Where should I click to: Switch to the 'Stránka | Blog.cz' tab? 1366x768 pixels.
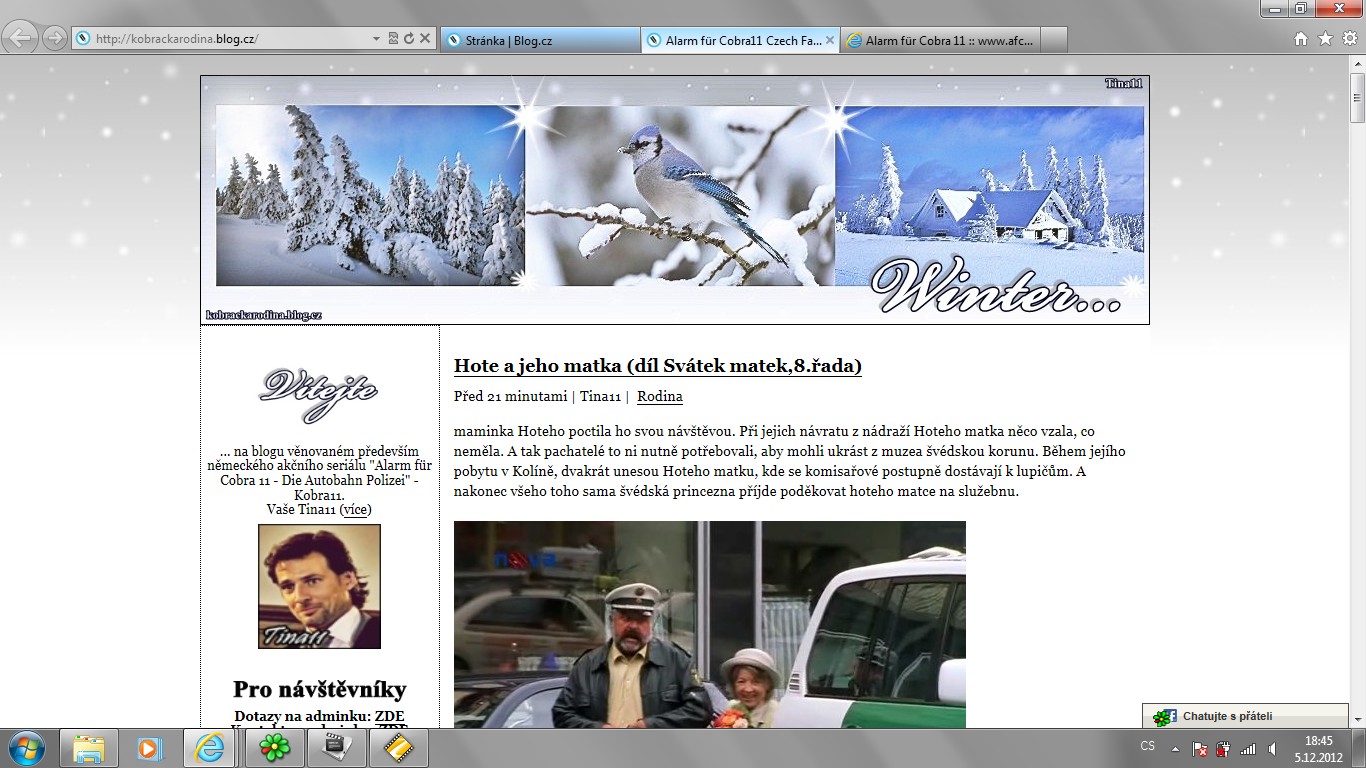point(540,40)
